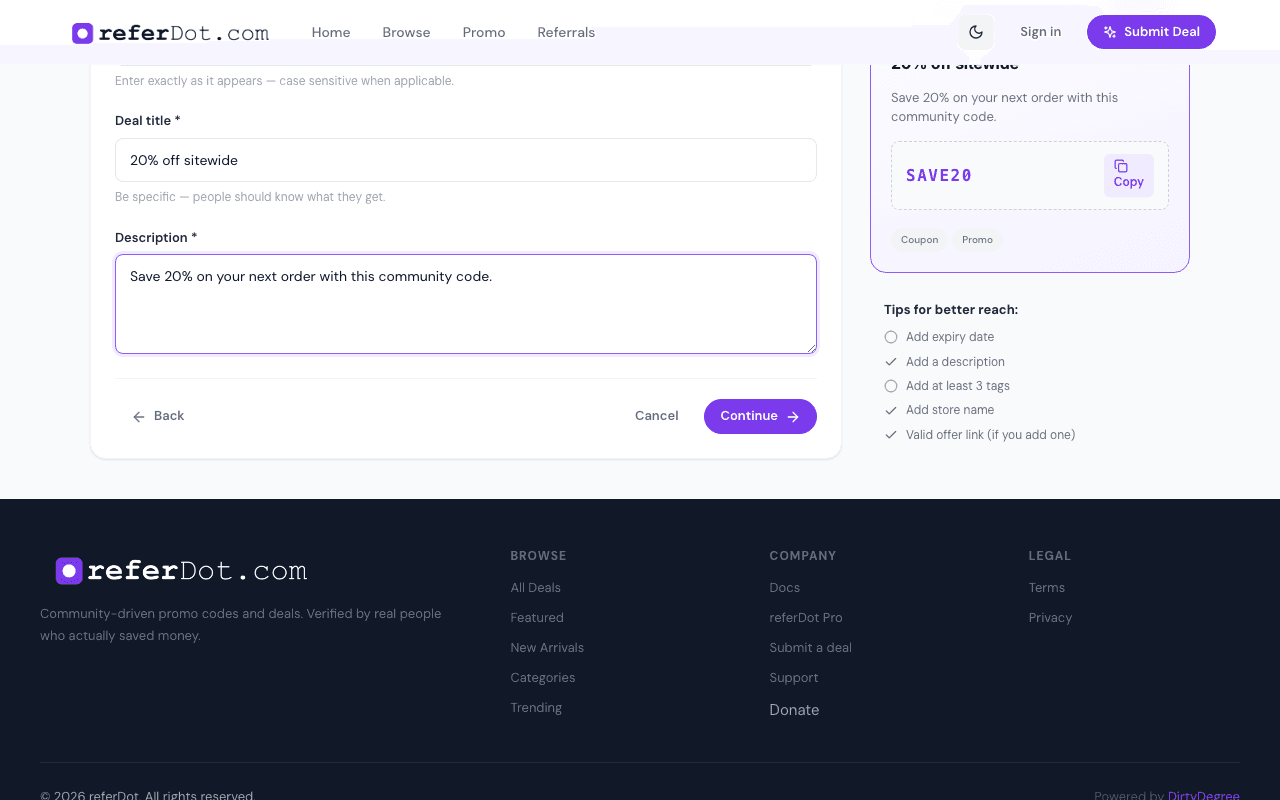Click the Copy button label
The width and height of the screenshot is (1280, 800).
point(1128,182)
